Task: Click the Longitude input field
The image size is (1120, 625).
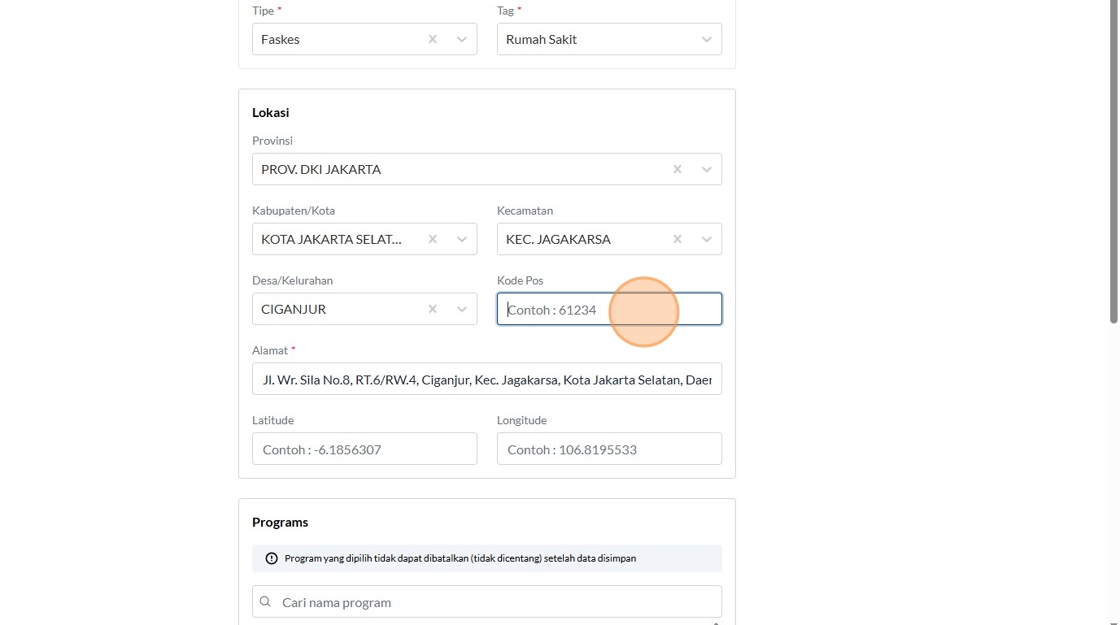Action: pos(608,449)
